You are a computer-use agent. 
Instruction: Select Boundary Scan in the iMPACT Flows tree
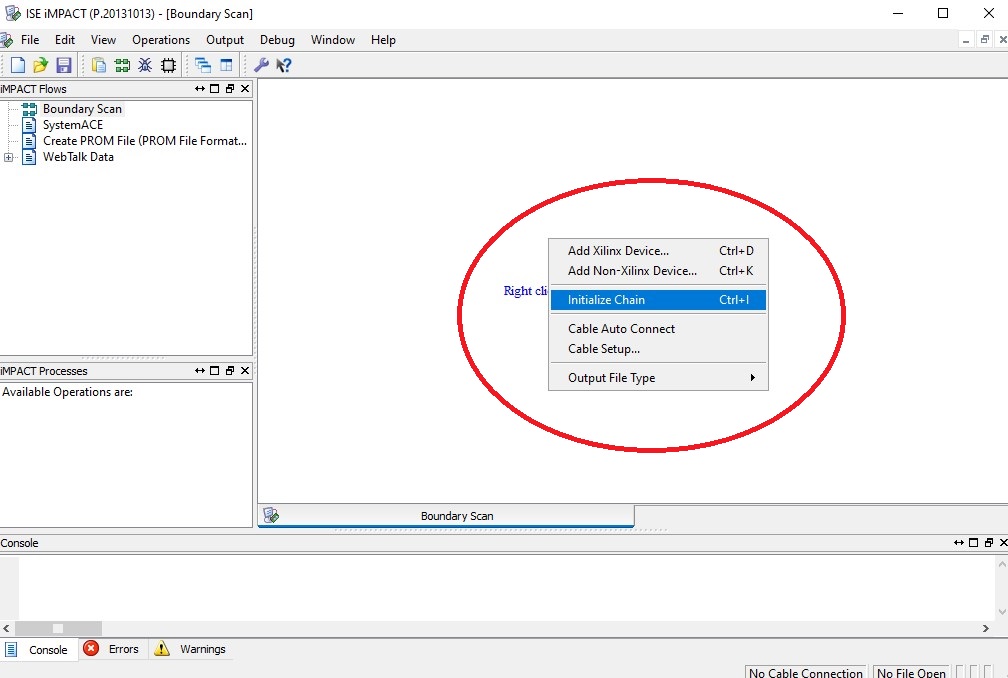coord(82,109)
